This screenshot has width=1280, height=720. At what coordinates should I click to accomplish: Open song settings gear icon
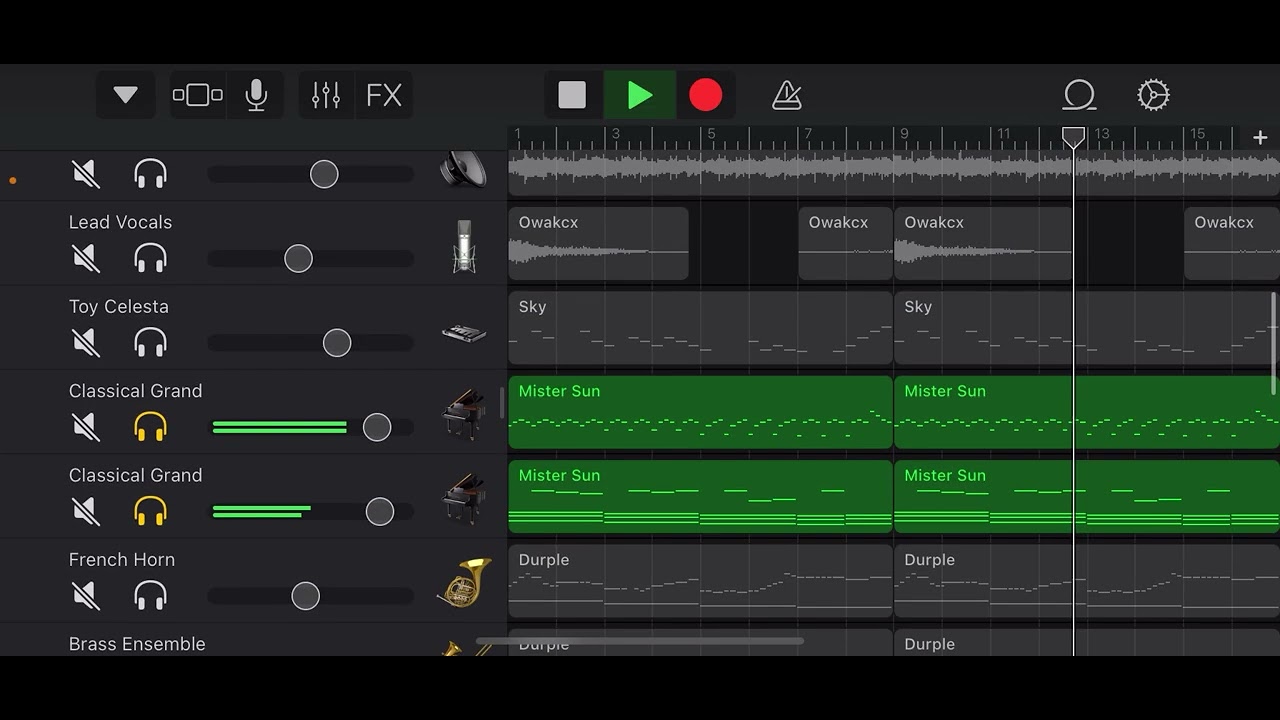pyautogui.click(x=1153, y=95)
